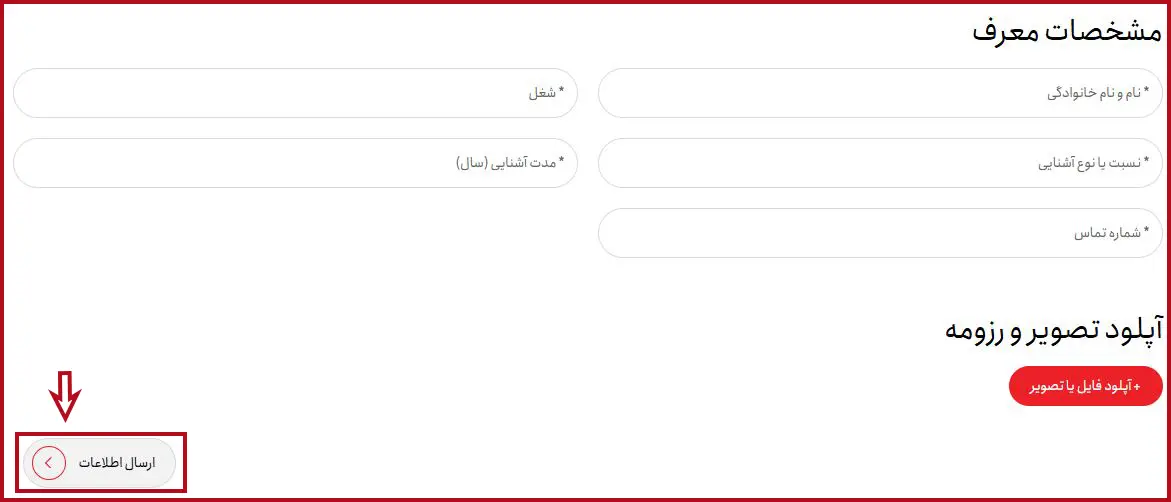The width and height of the screenshot is (1171, 502).
Task: Submit form with ارسال اطلاعات button
Action: click(100, 463)
